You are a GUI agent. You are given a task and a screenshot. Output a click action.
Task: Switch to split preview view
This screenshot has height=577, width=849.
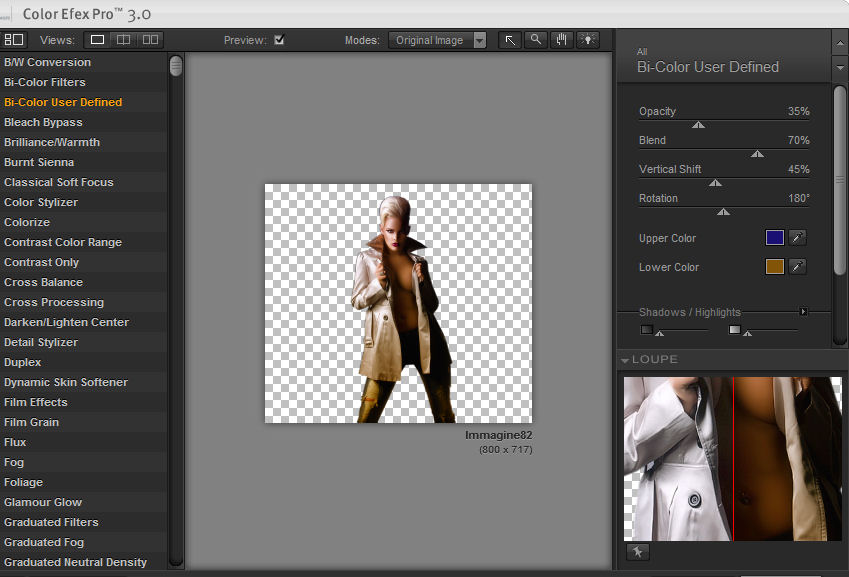124,40
